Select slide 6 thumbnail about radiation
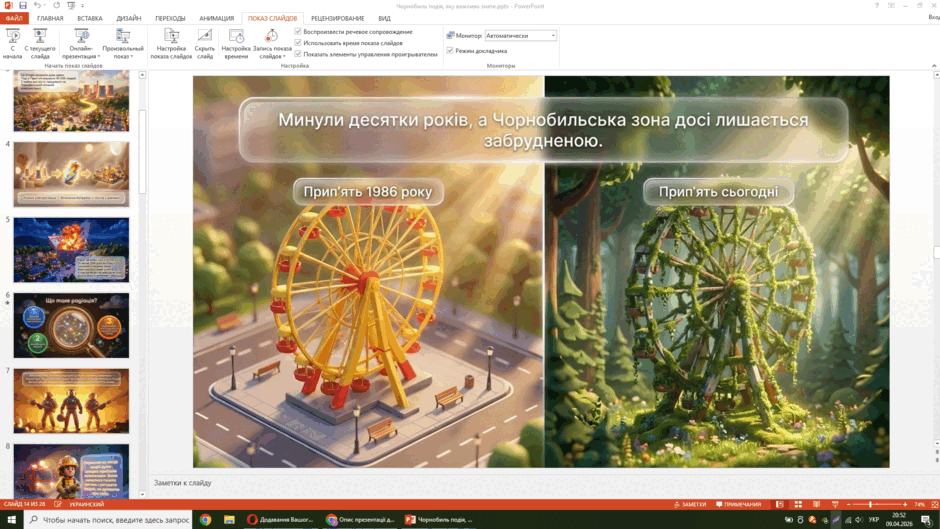Image resolution: width=940 pixels, height=529 pixels. pos(71,325)
